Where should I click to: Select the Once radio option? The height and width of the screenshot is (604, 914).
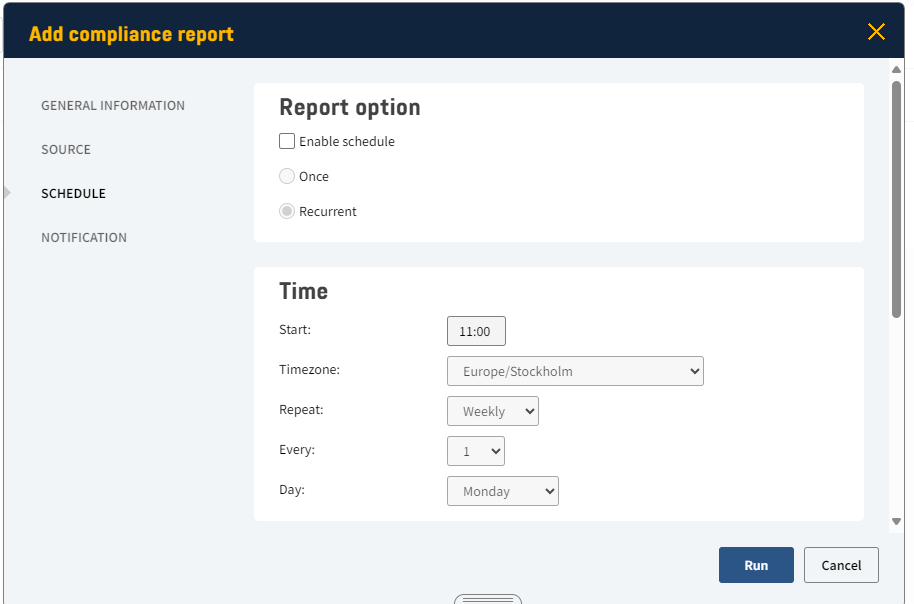coord(287,177)
